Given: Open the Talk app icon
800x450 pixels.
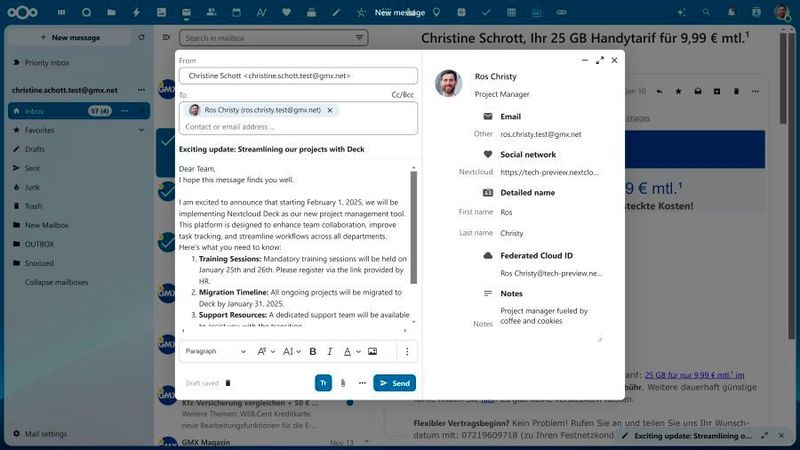Looking at the screenshot, I should (86, 12).
